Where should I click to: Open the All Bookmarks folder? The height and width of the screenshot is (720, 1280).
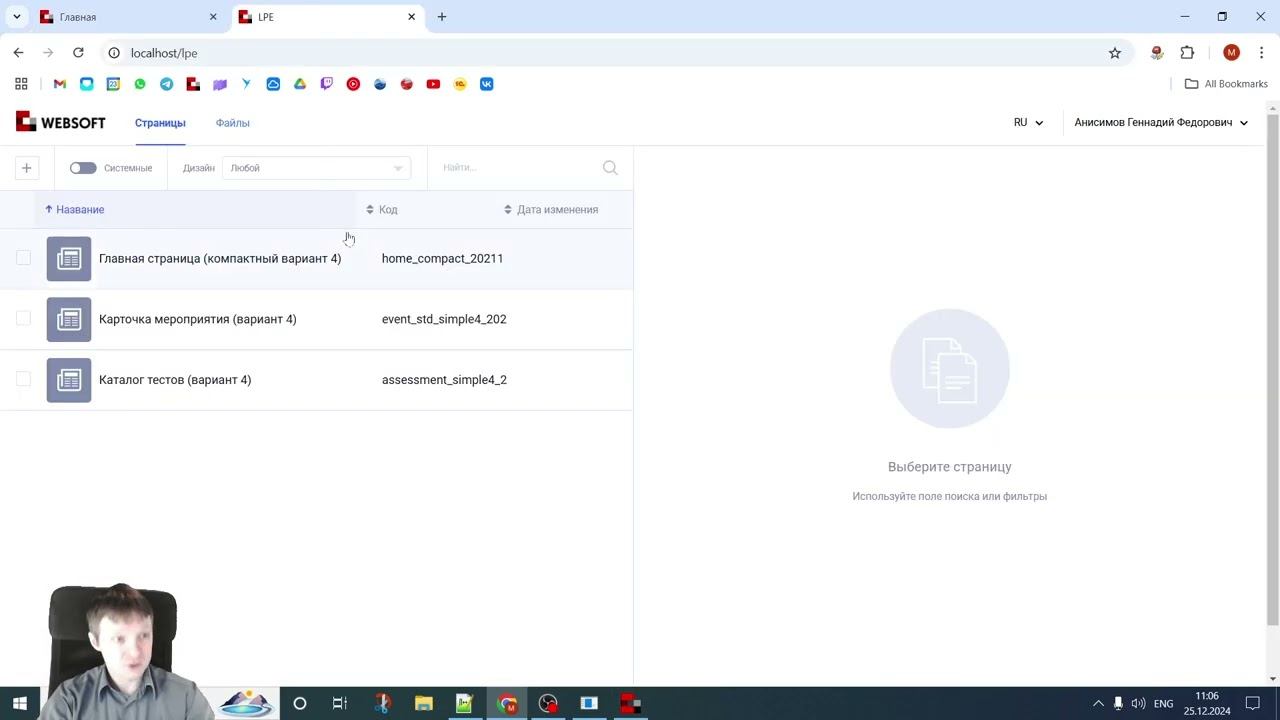[1226, 84]
